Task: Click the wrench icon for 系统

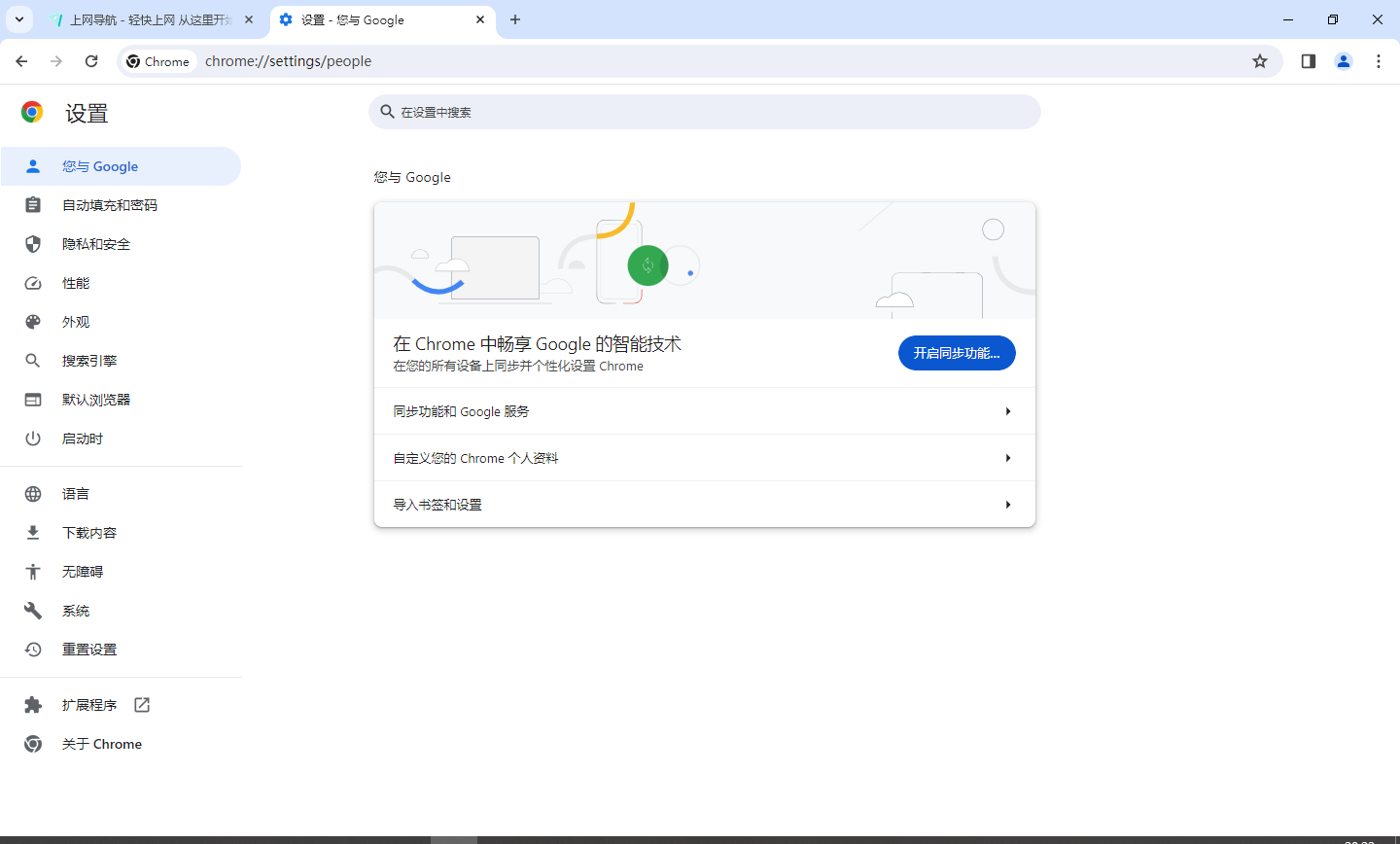Action: click(x=33, y=611)
